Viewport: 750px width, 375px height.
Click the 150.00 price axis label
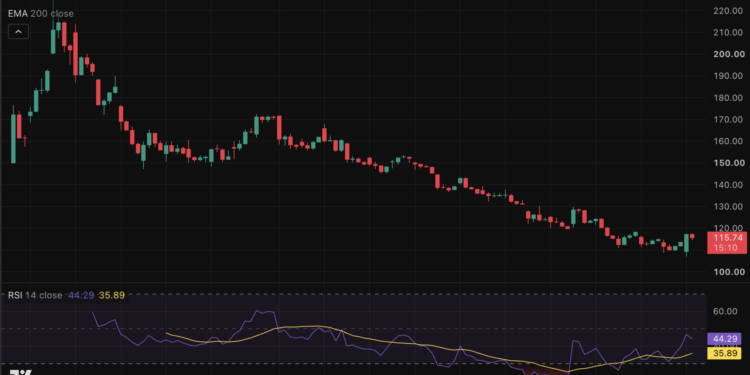coord(728,163)
